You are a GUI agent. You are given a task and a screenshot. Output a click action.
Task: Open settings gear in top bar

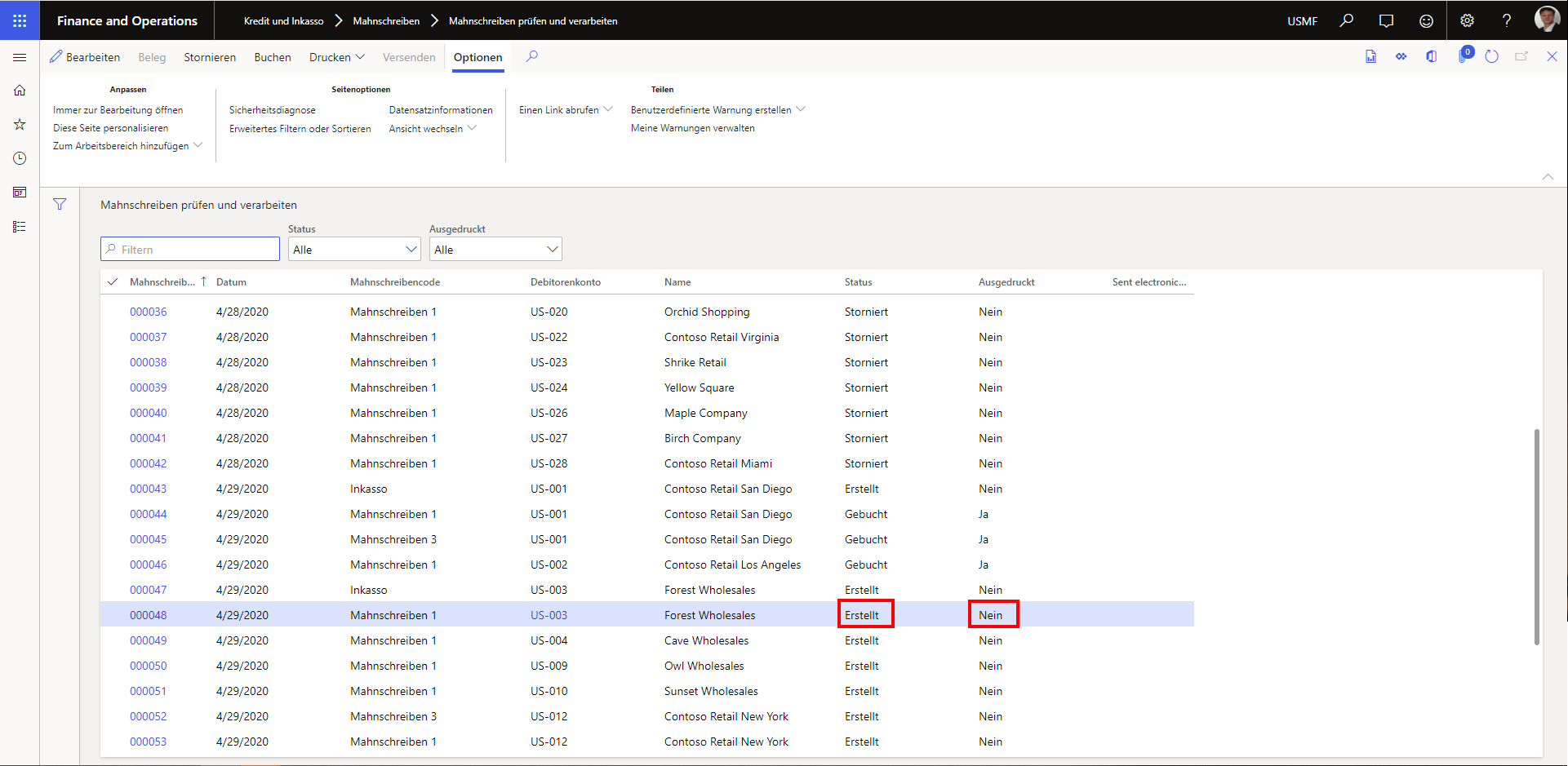point(1467,20)
